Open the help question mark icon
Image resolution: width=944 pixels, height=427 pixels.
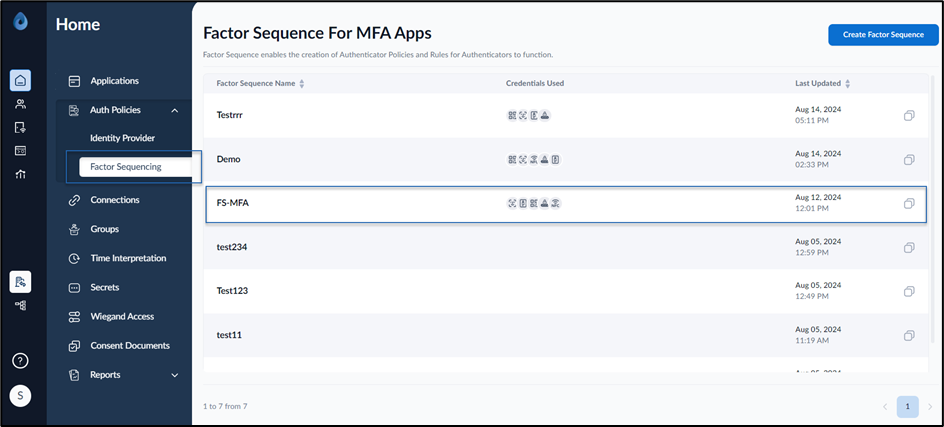(20, 361)
